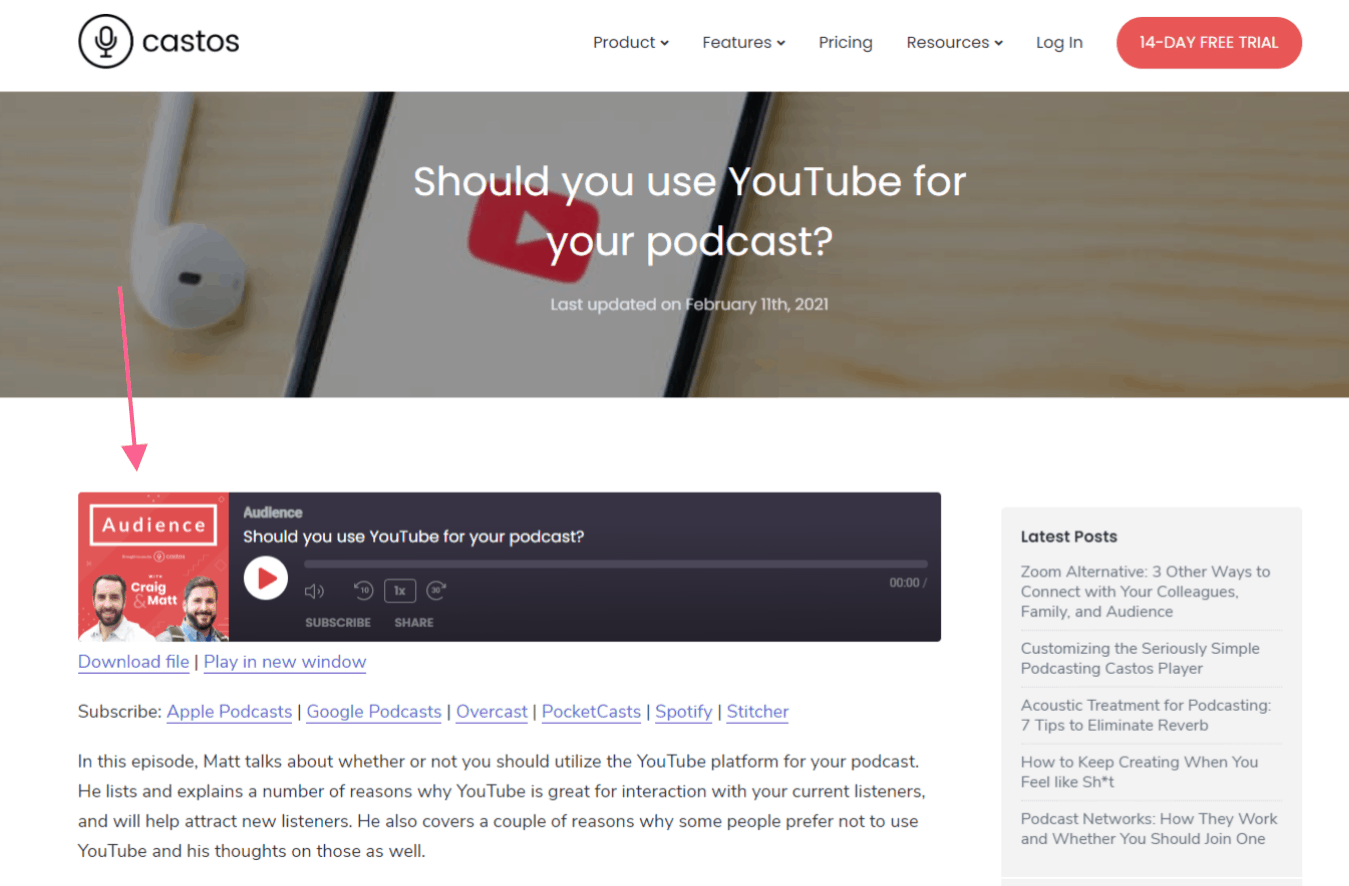Image resolution: width=1349 pixels, height=886 pixels.
Task: Skip forward 30 seconds in the player
Action: [436, 590]
